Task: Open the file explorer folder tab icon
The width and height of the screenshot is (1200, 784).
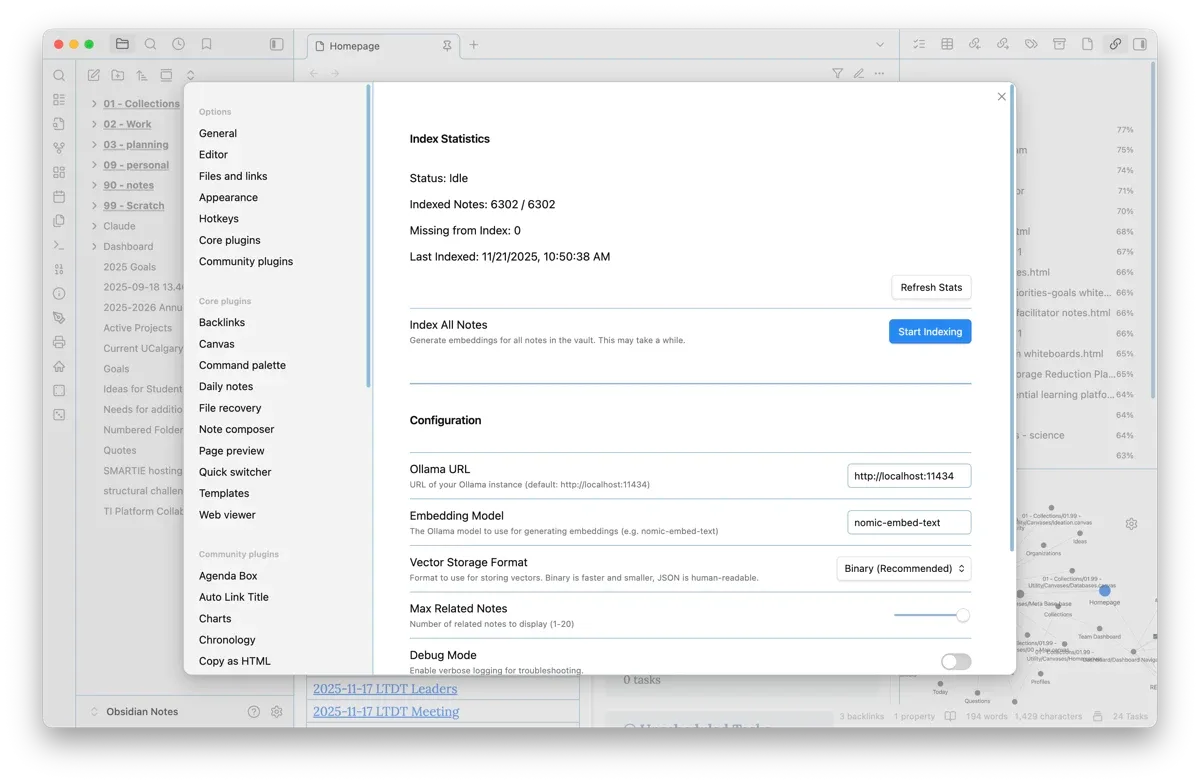Action: (x=122, y=44)
